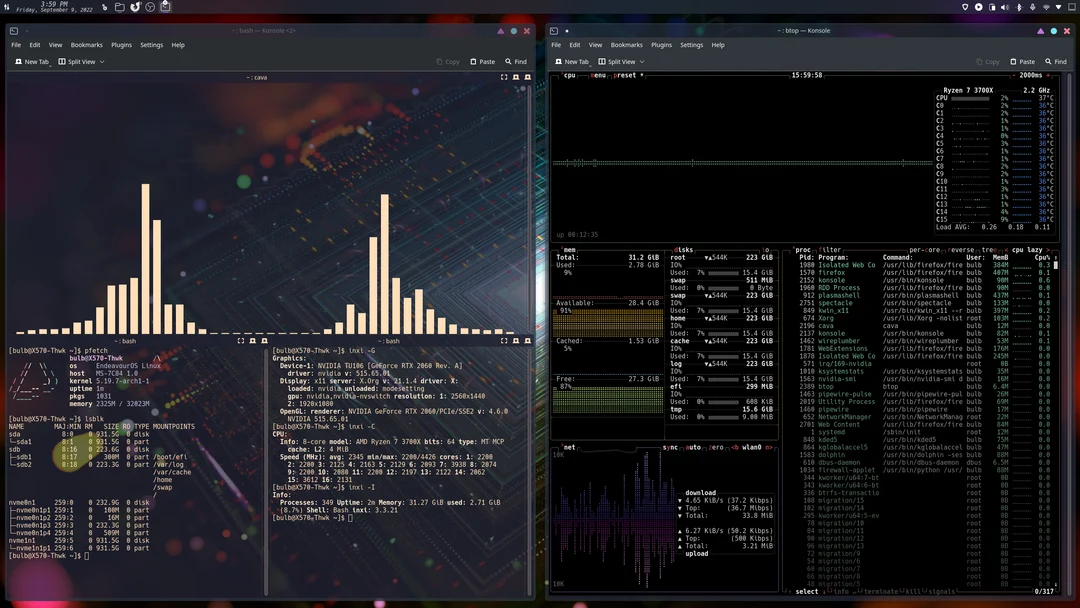
Task: Click the microphone icon in the system tray
Action: (1031, 7)
